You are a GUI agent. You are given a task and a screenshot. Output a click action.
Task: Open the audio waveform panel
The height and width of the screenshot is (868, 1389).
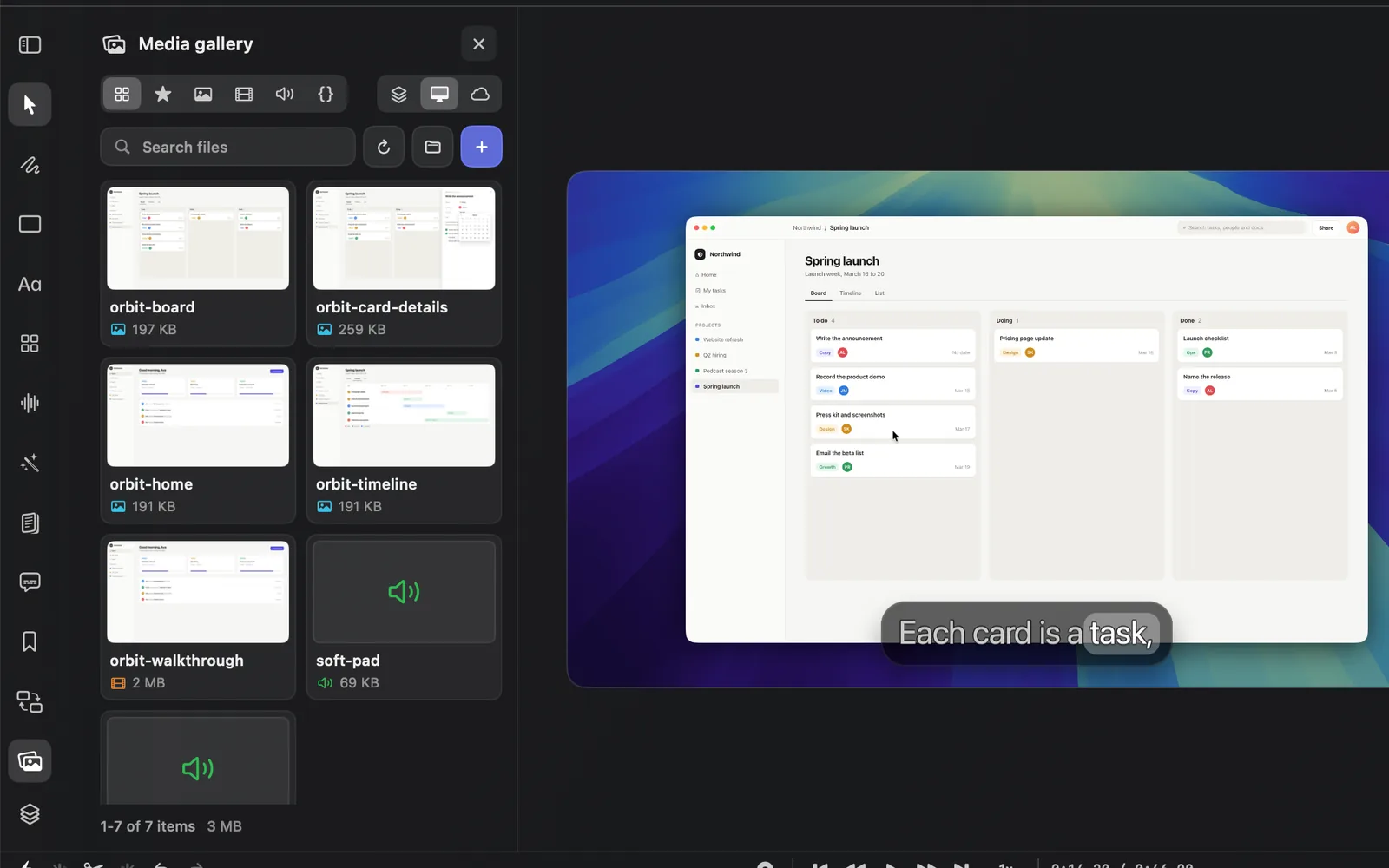click(x=30, y=403)
